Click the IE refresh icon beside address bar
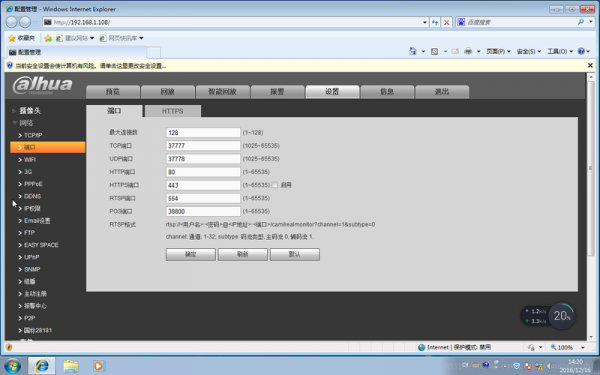The width and height of the screenshot is (600, 375). [435, 22]
